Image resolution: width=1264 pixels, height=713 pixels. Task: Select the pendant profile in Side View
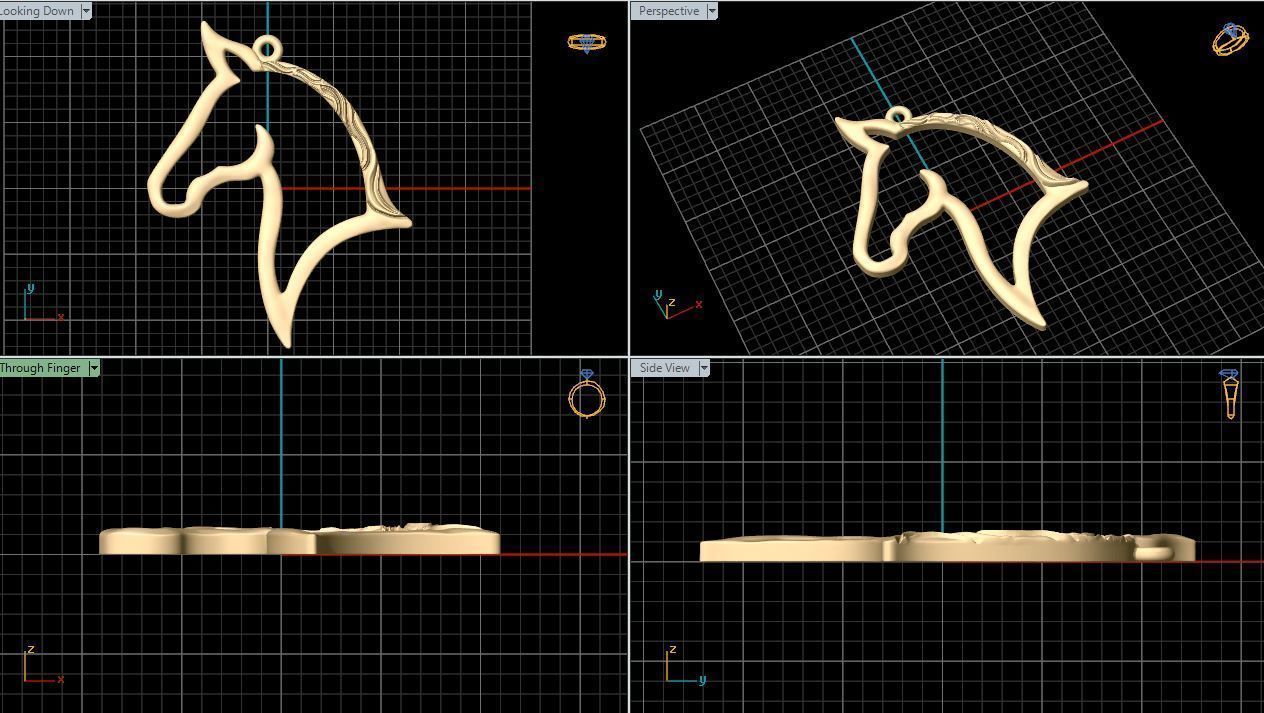947,546
